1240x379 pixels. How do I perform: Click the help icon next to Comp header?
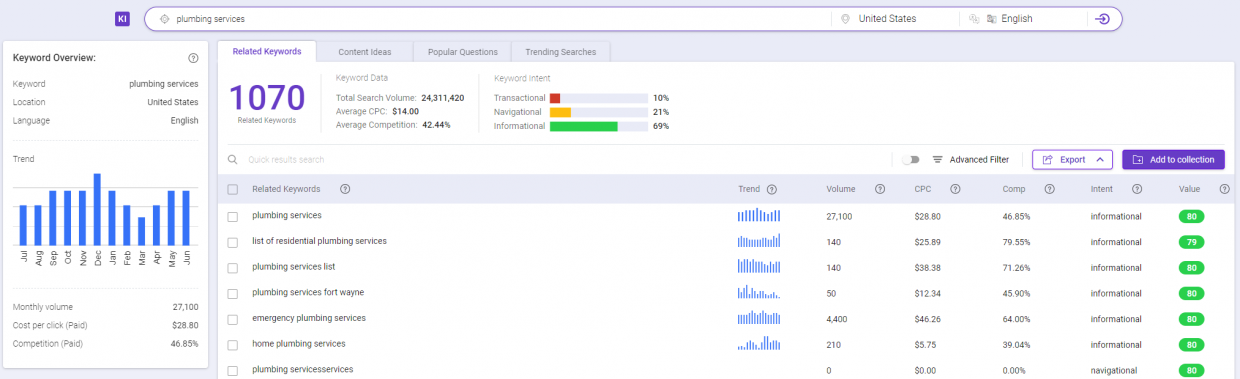[1049, 189]
